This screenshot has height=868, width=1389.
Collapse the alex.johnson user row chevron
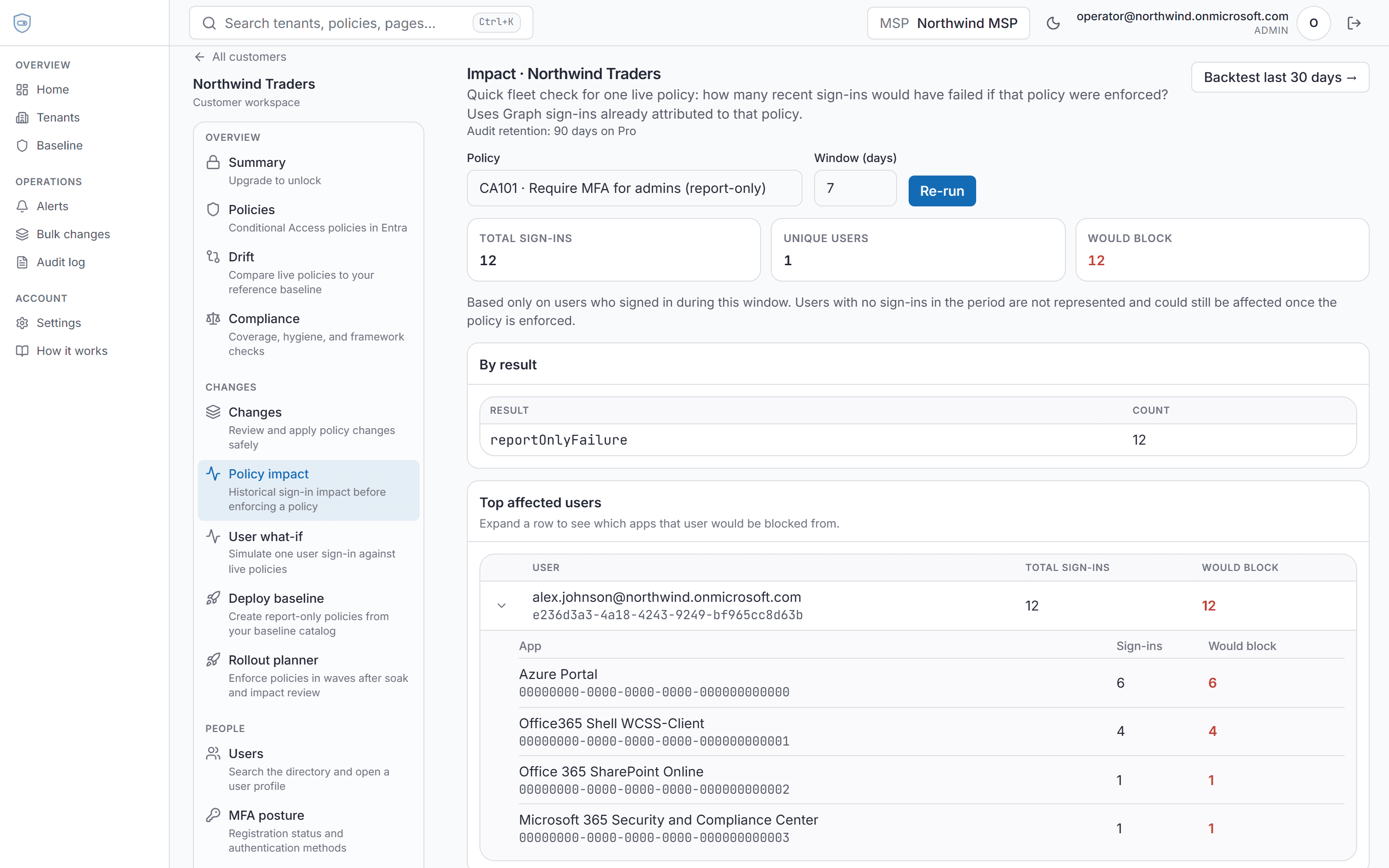[501, 606]
